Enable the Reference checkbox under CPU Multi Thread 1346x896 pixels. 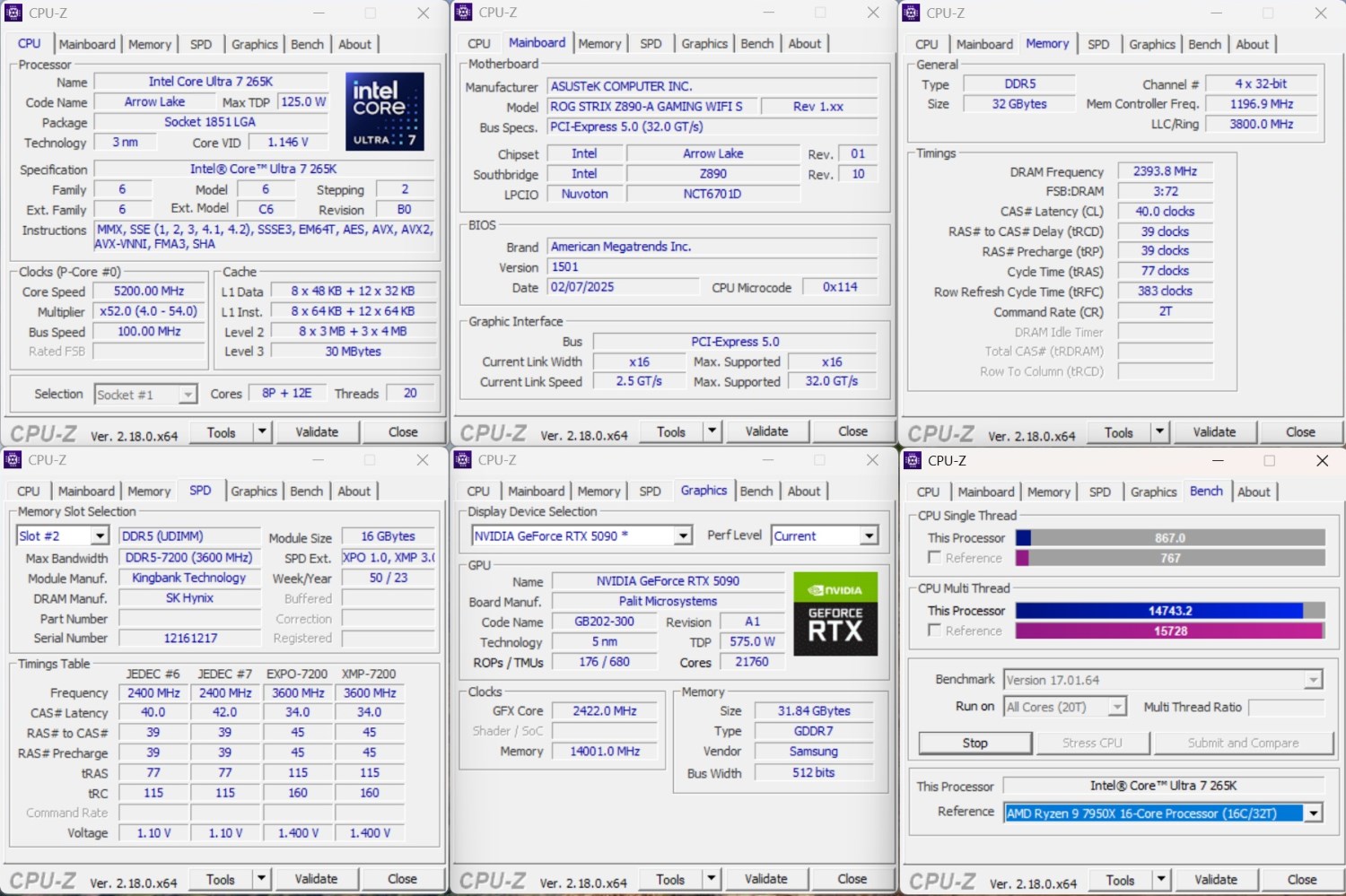click(x=935, y=631)
